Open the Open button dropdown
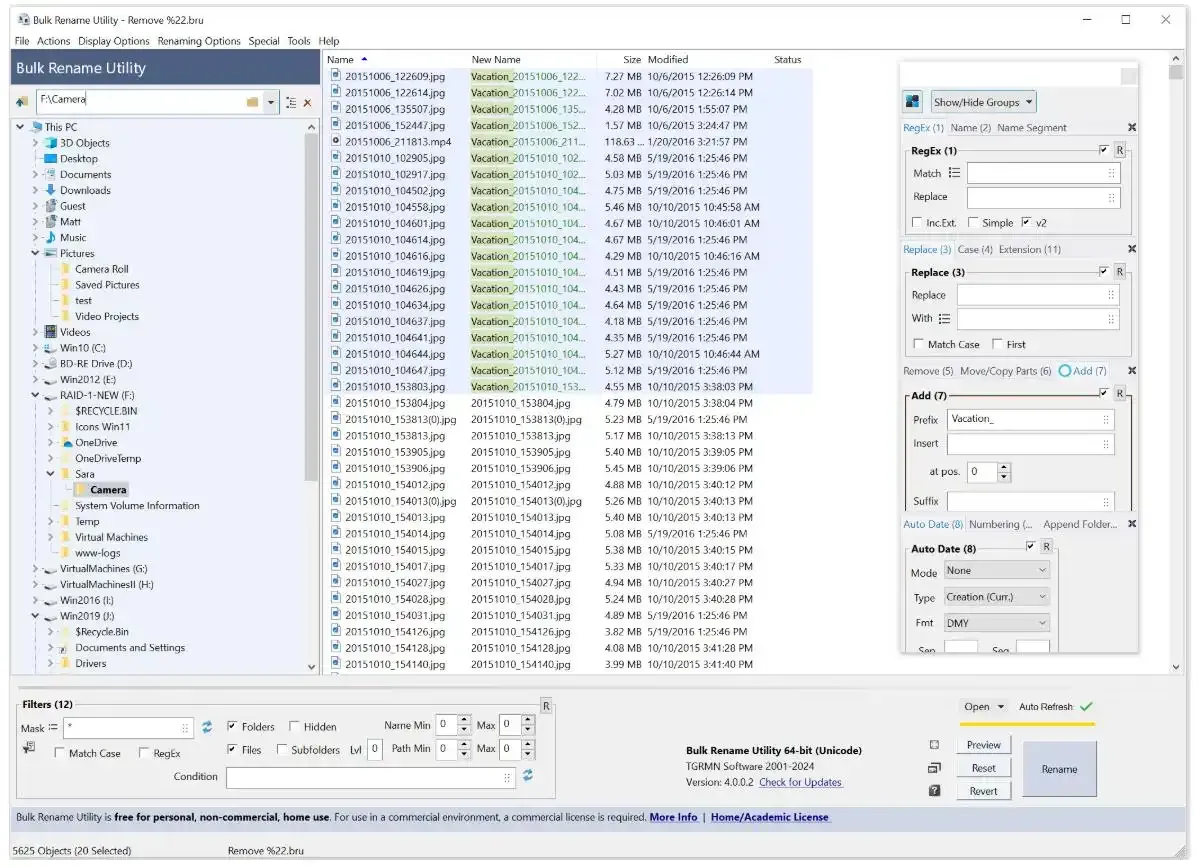The width and height of the screenshot is (1197, 867). coord(1001,707)
